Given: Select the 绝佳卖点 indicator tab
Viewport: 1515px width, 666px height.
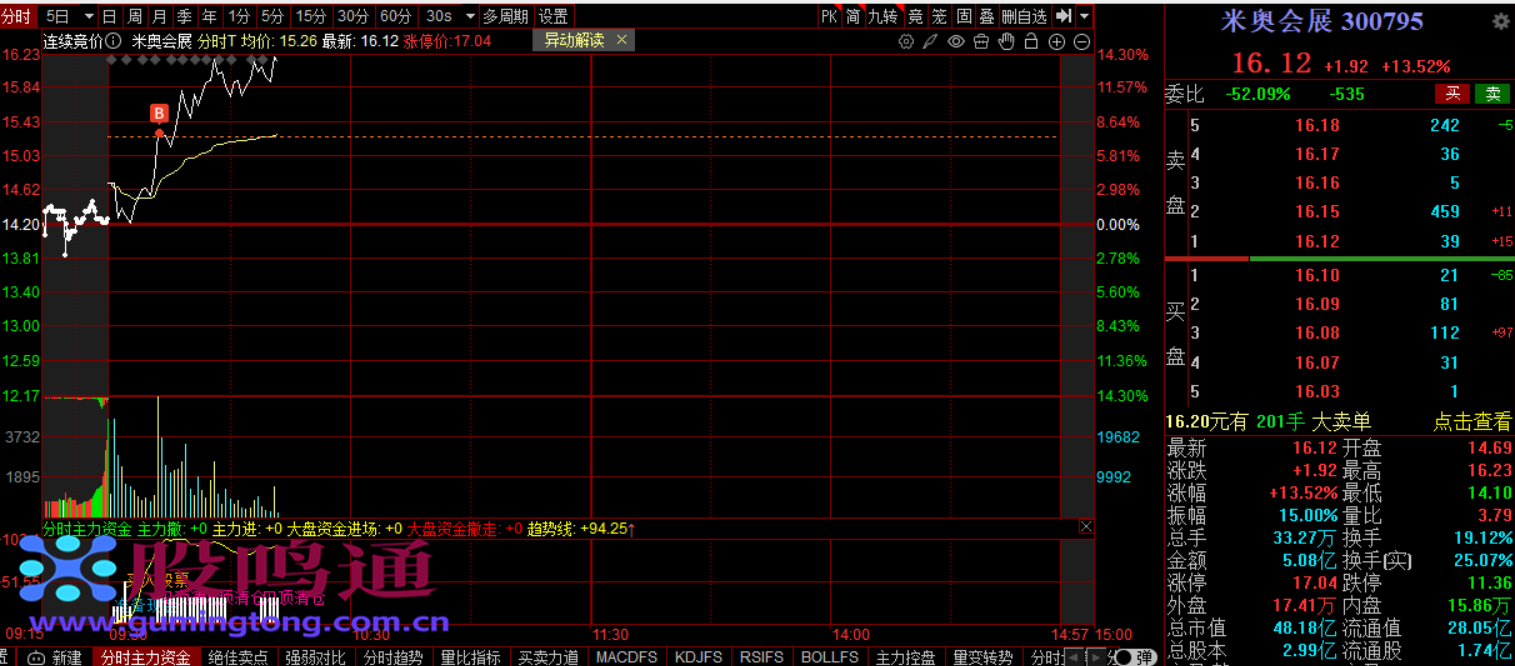Looking at the screenshot, I should tap(238, 657).
